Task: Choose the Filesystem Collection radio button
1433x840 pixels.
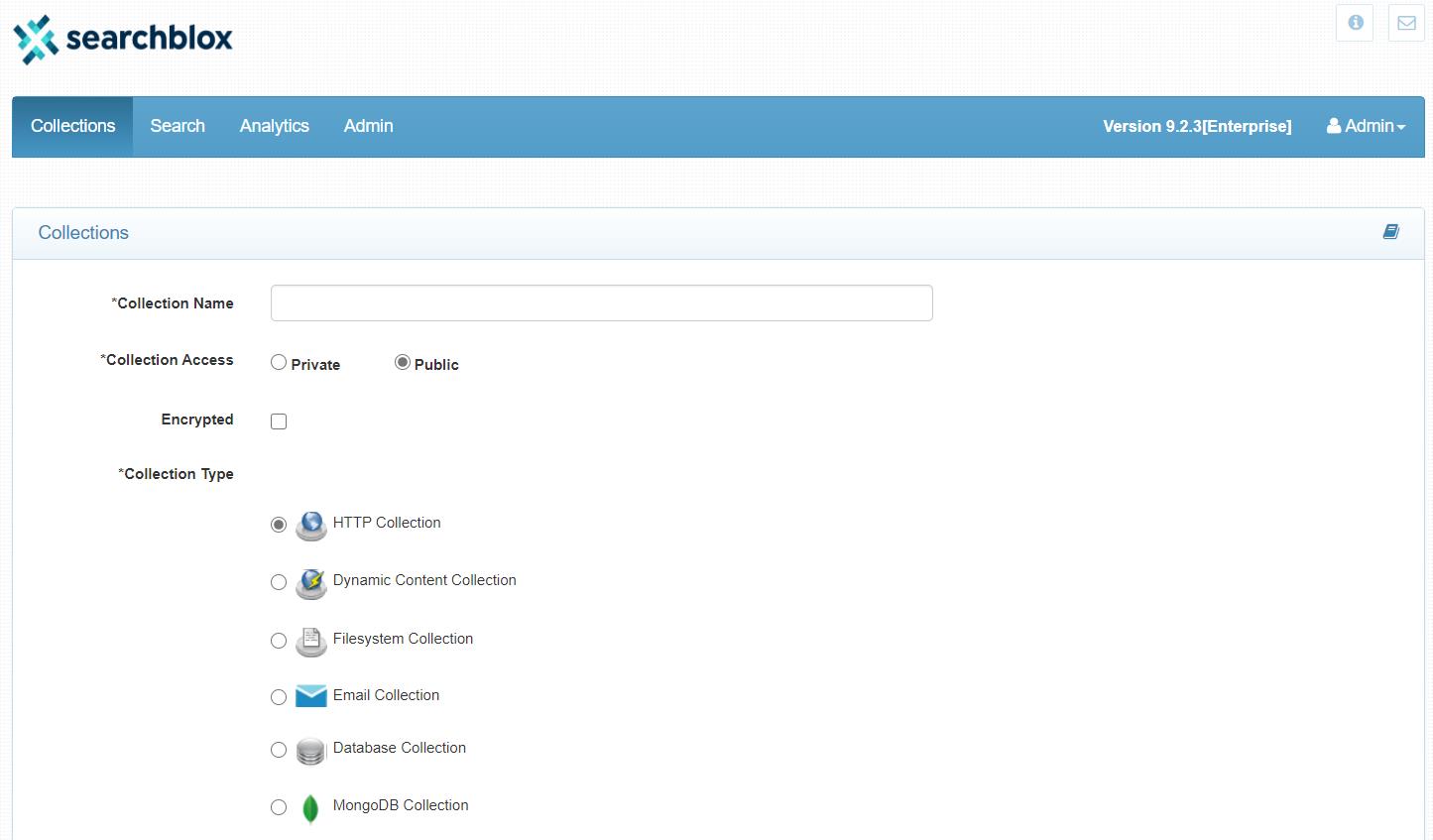Action: coord(279,641)
